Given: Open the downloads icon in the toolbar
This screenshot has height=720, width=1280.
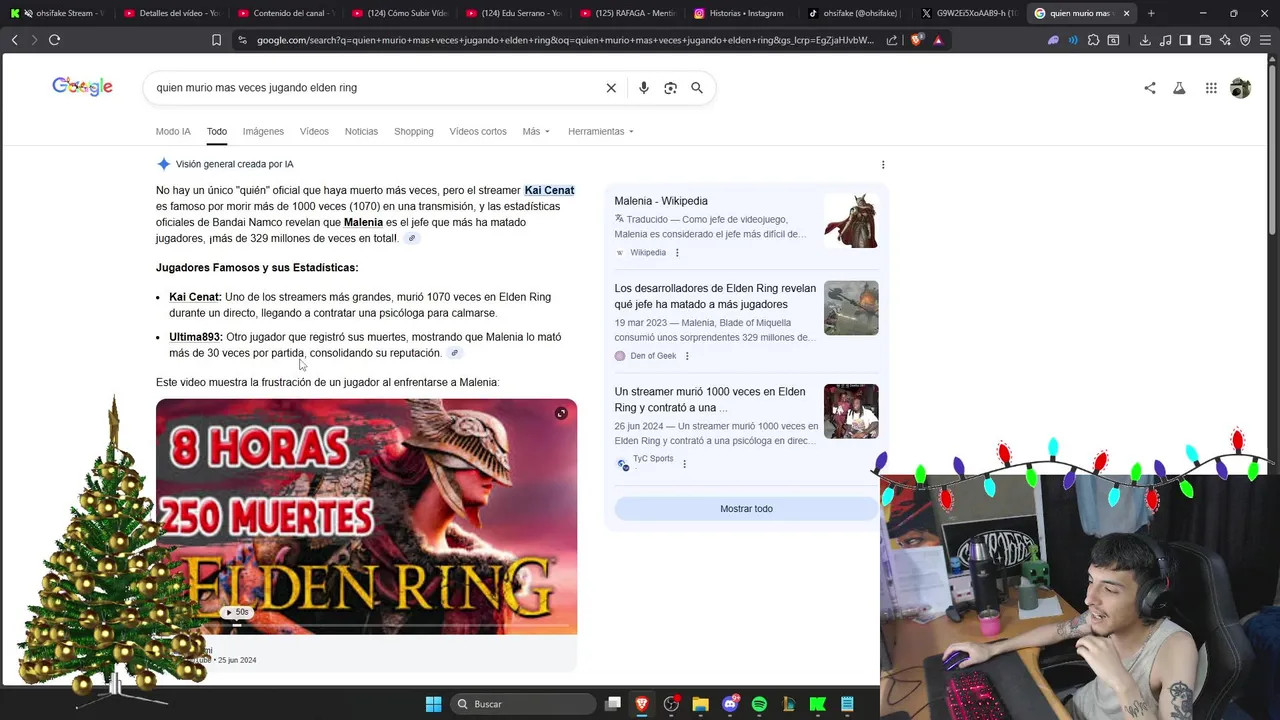Looking at the screenshot, I should click(x=1145, y=40).
